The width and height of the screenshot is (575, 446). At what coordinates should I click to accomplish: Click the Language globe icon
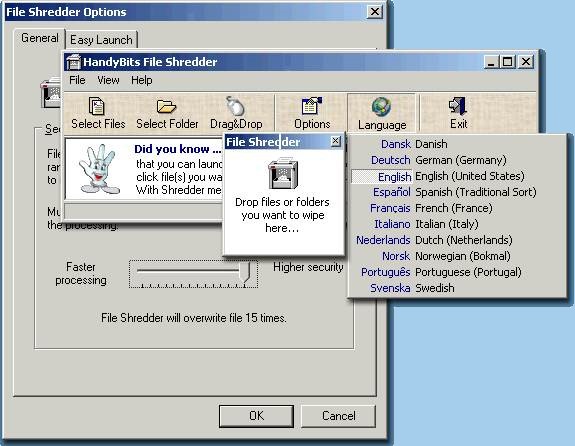pyautogui.click(x=381, y=107)
